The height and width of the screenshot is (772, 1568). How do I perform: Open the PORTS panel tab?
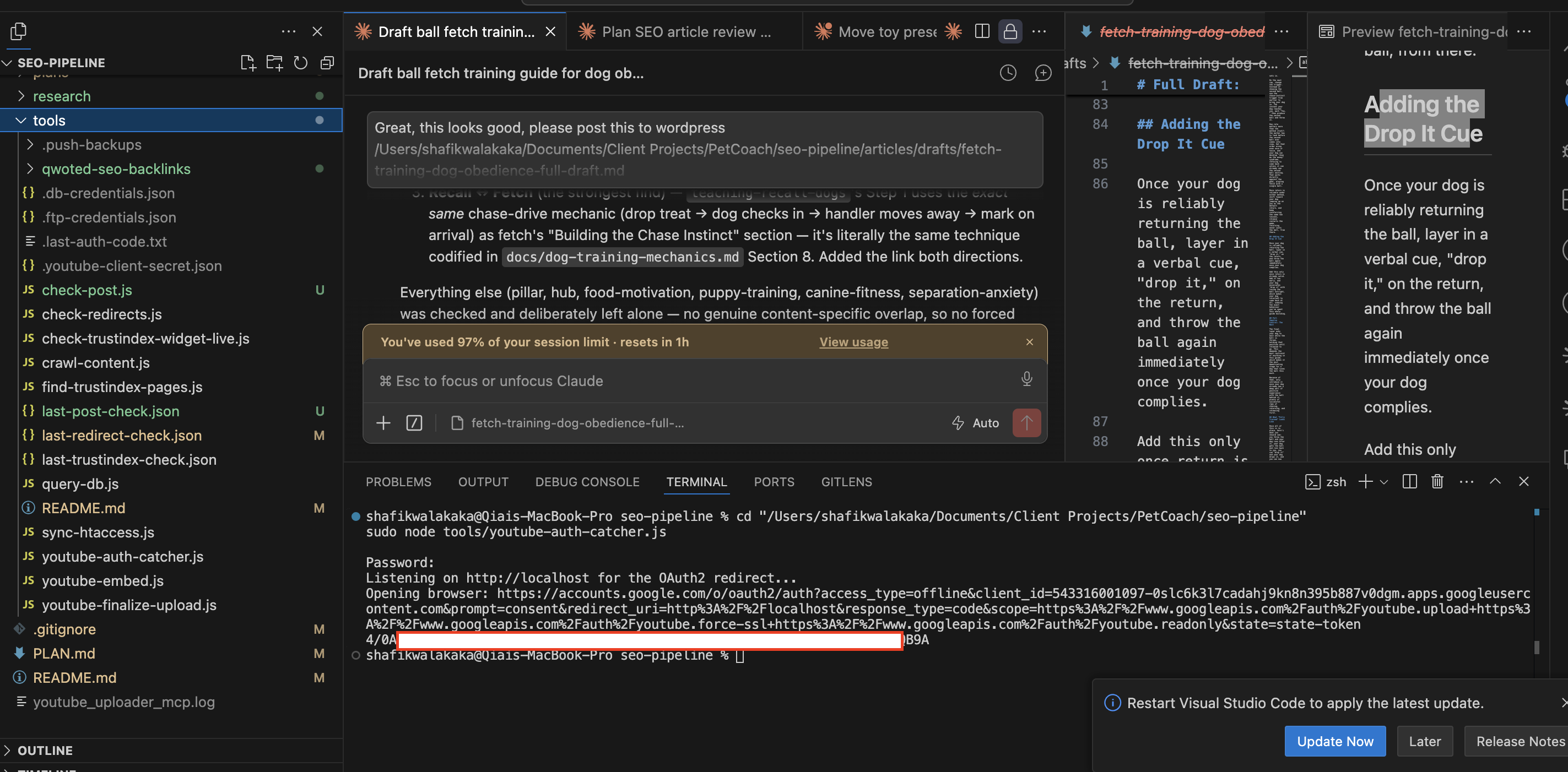[x=774, y=481]
